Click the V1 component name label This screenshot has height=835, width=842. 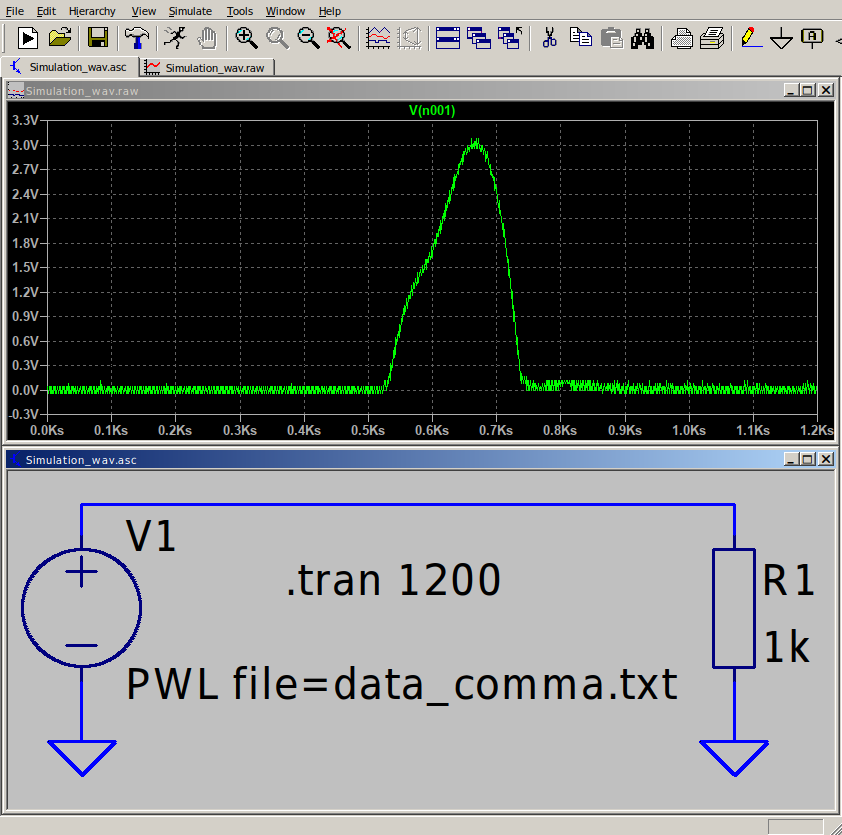coord(150,536)
